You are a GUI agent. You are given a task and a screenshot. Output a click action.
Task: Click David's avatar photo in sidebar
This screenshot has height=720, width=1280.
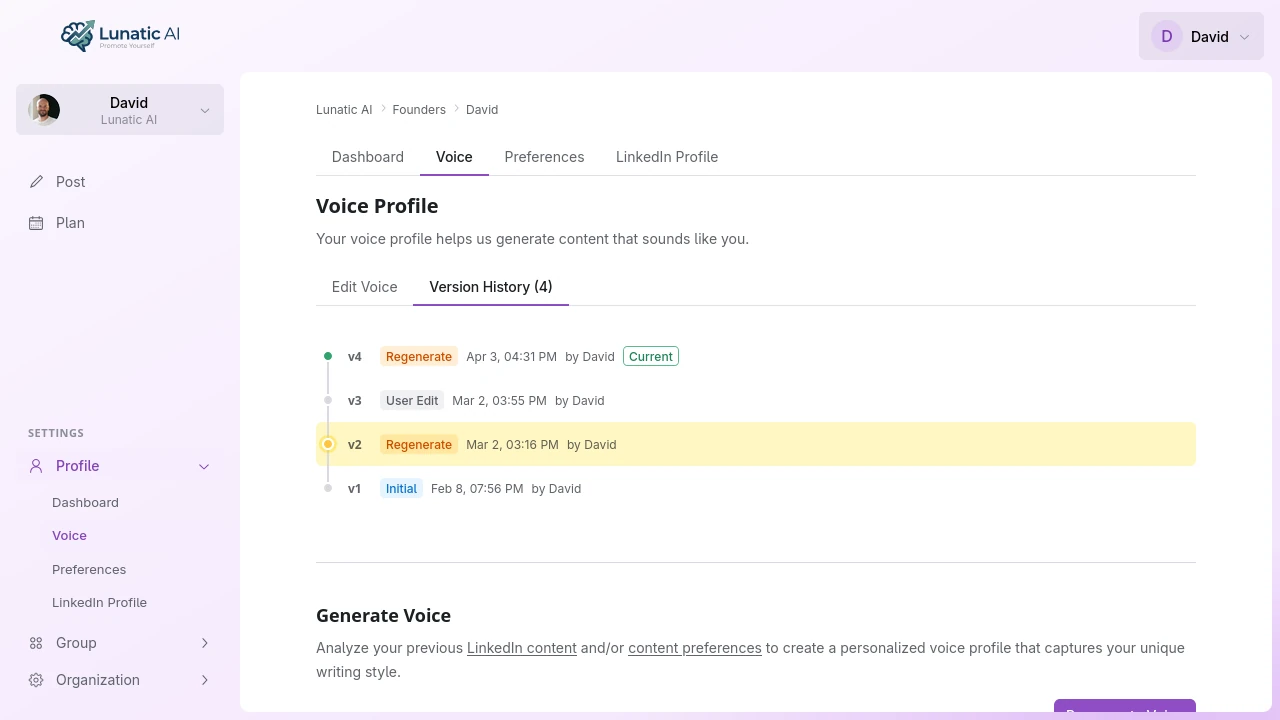coord(44,110)
